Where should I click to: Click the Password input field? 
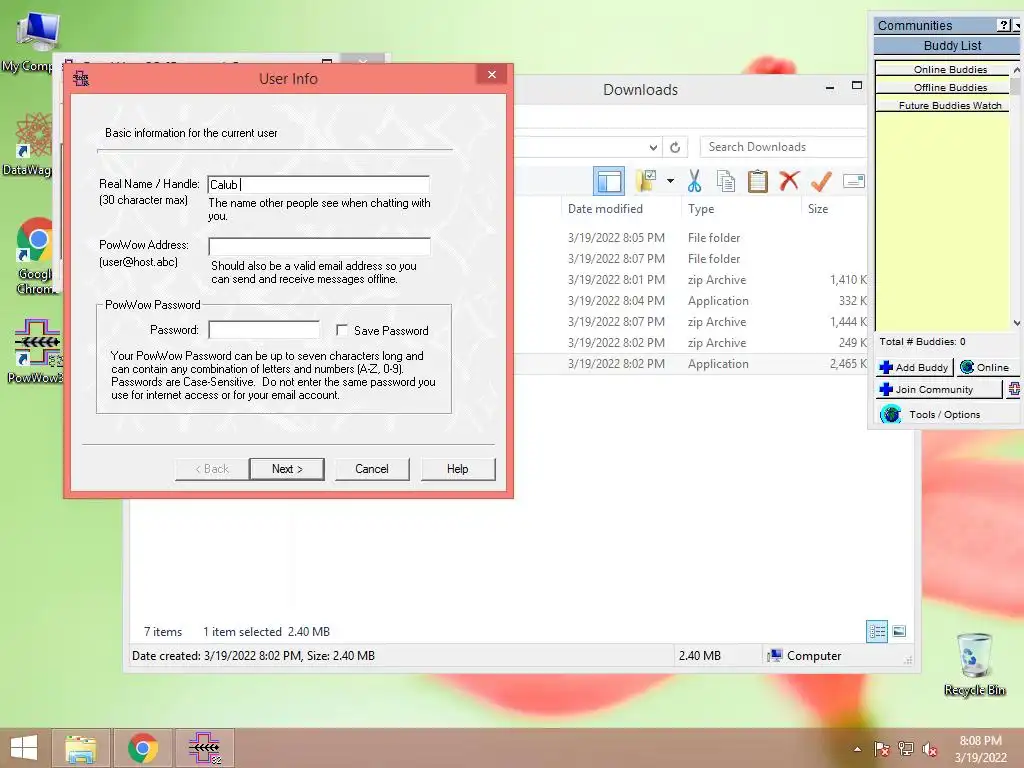264,330
